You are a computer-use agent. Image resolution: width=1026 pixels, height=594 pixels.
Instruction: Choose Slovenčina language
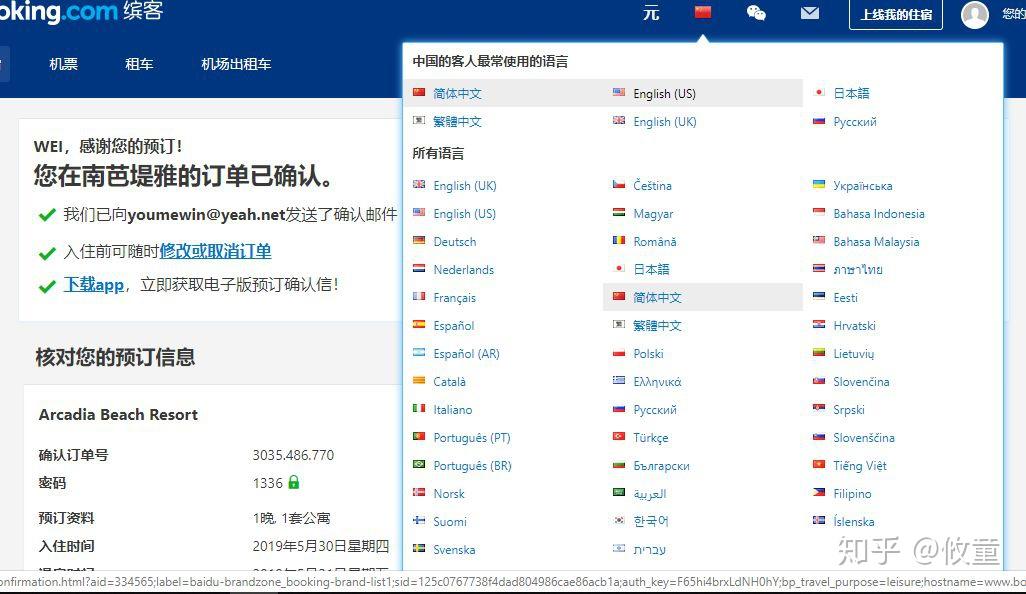[861, 382]
